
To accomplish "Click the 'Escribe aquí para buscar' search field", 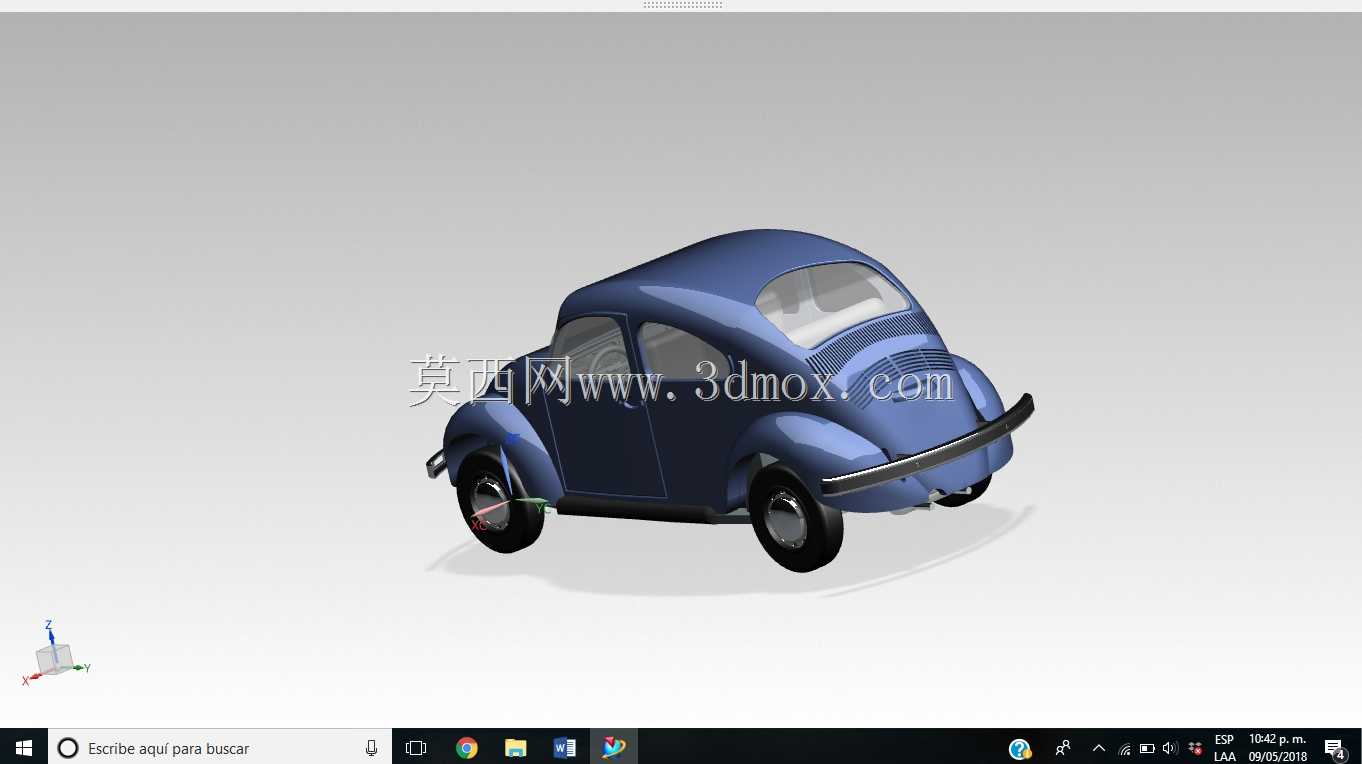I will [x=220, y=747].
